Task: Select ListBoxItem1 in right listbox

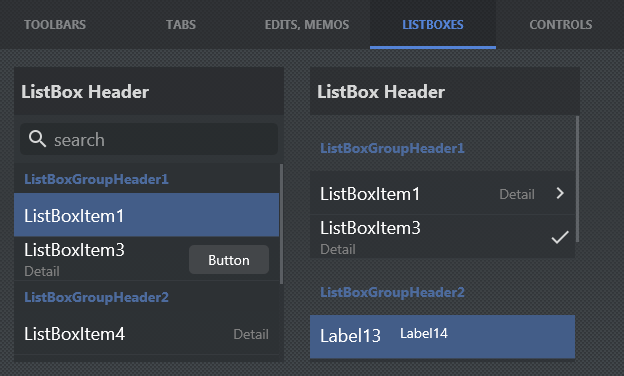Action: (443, 193)
